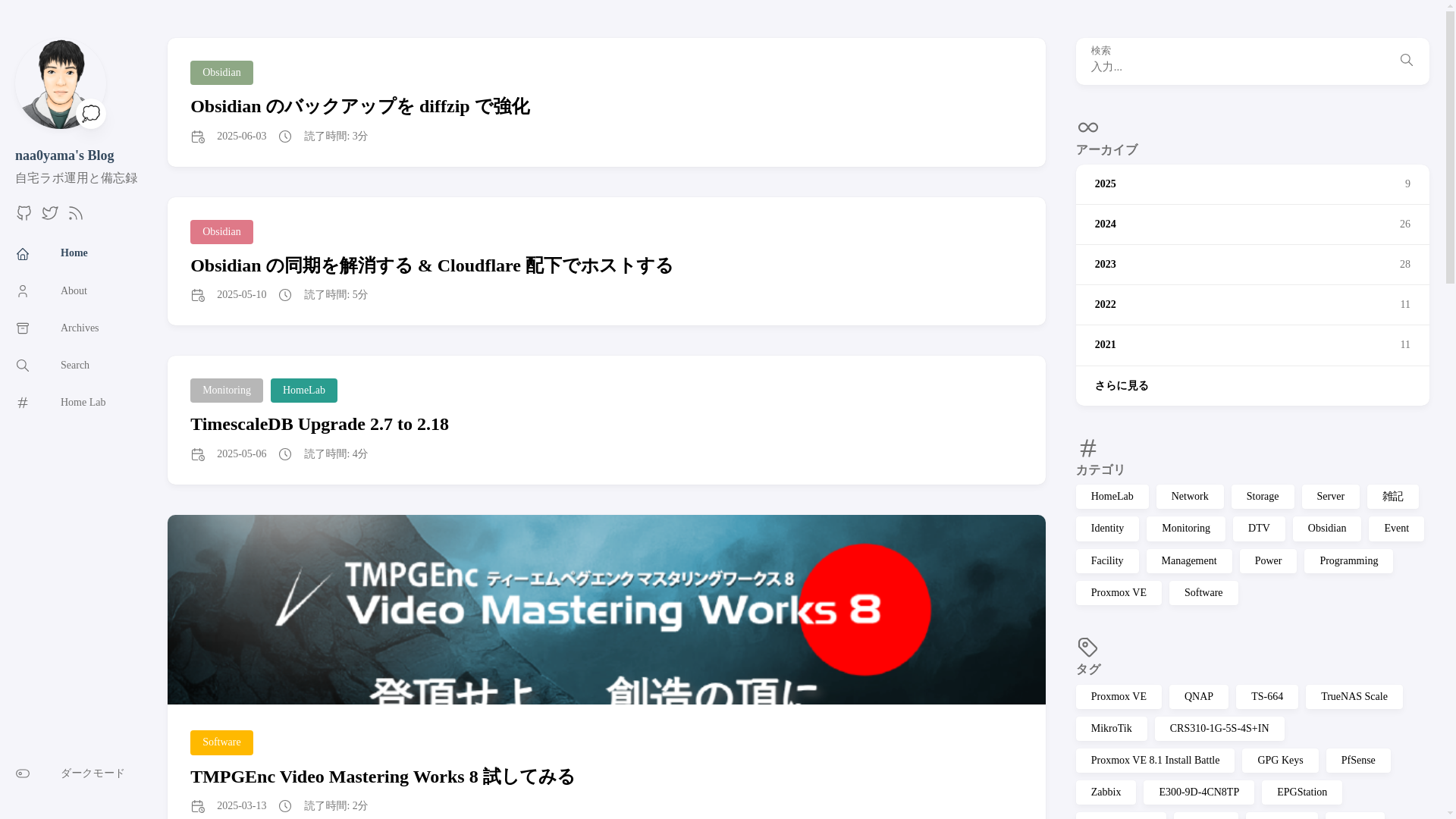Image resolution: width=1456 pixels, height=819 pixels.
Task: Click the speech bubble avatar badge
Action: 91,114
